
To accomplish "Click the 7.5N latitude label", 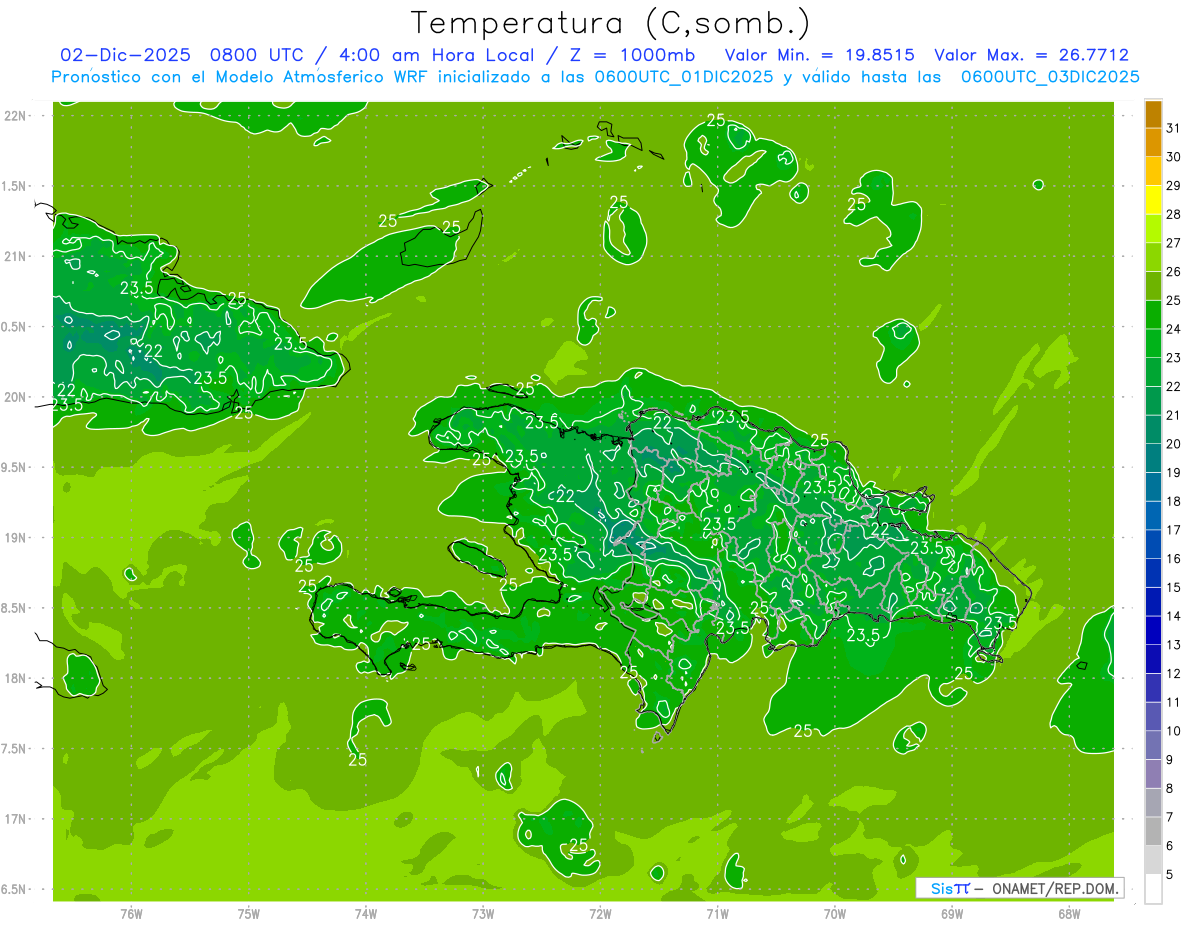I will point(14,749).
